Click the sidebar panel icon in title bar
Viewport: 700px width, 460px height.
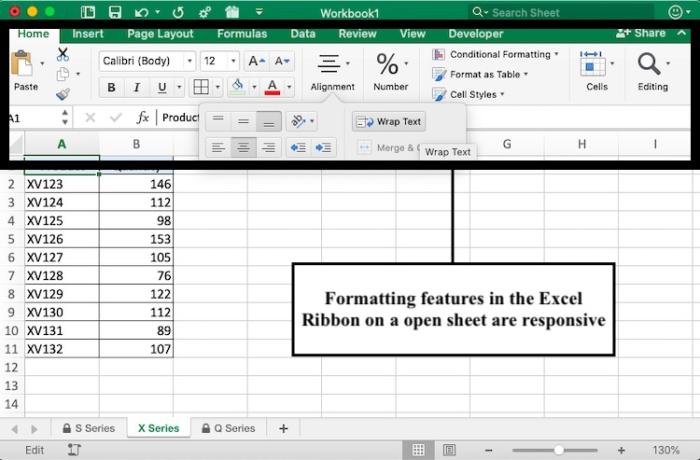[88, 12]
